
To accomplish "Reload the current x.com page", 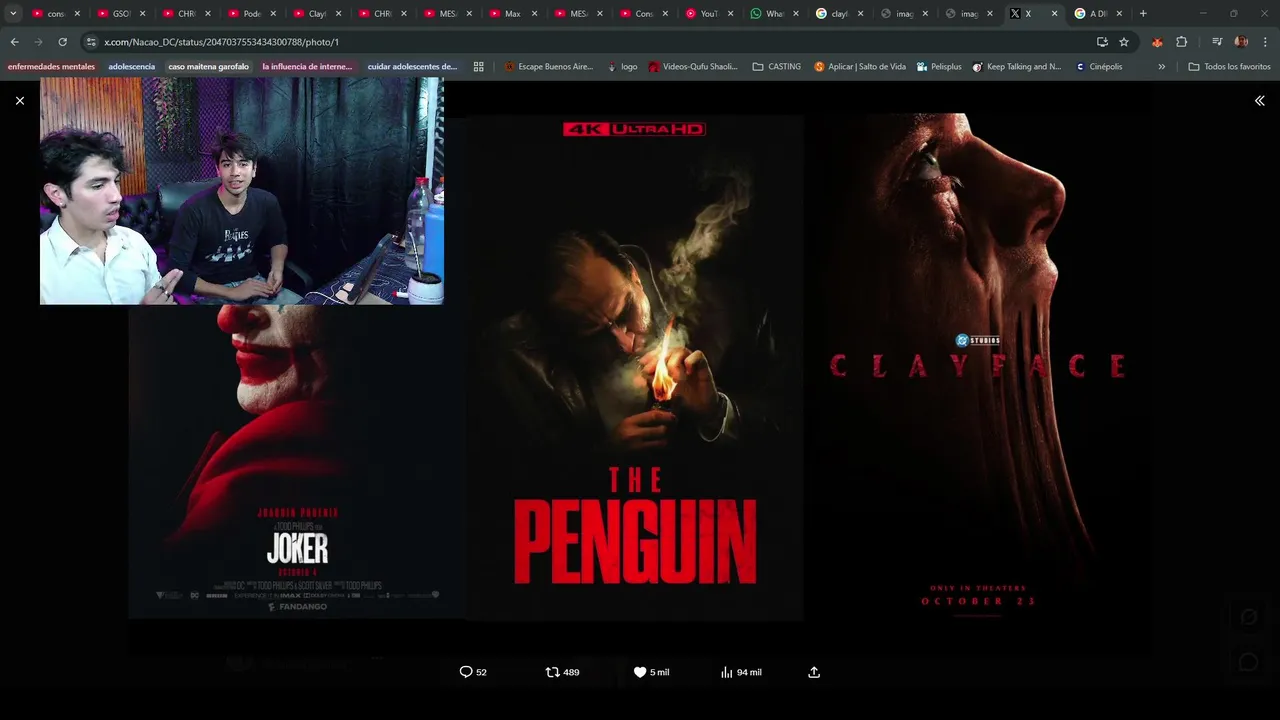I will [62, 42].
